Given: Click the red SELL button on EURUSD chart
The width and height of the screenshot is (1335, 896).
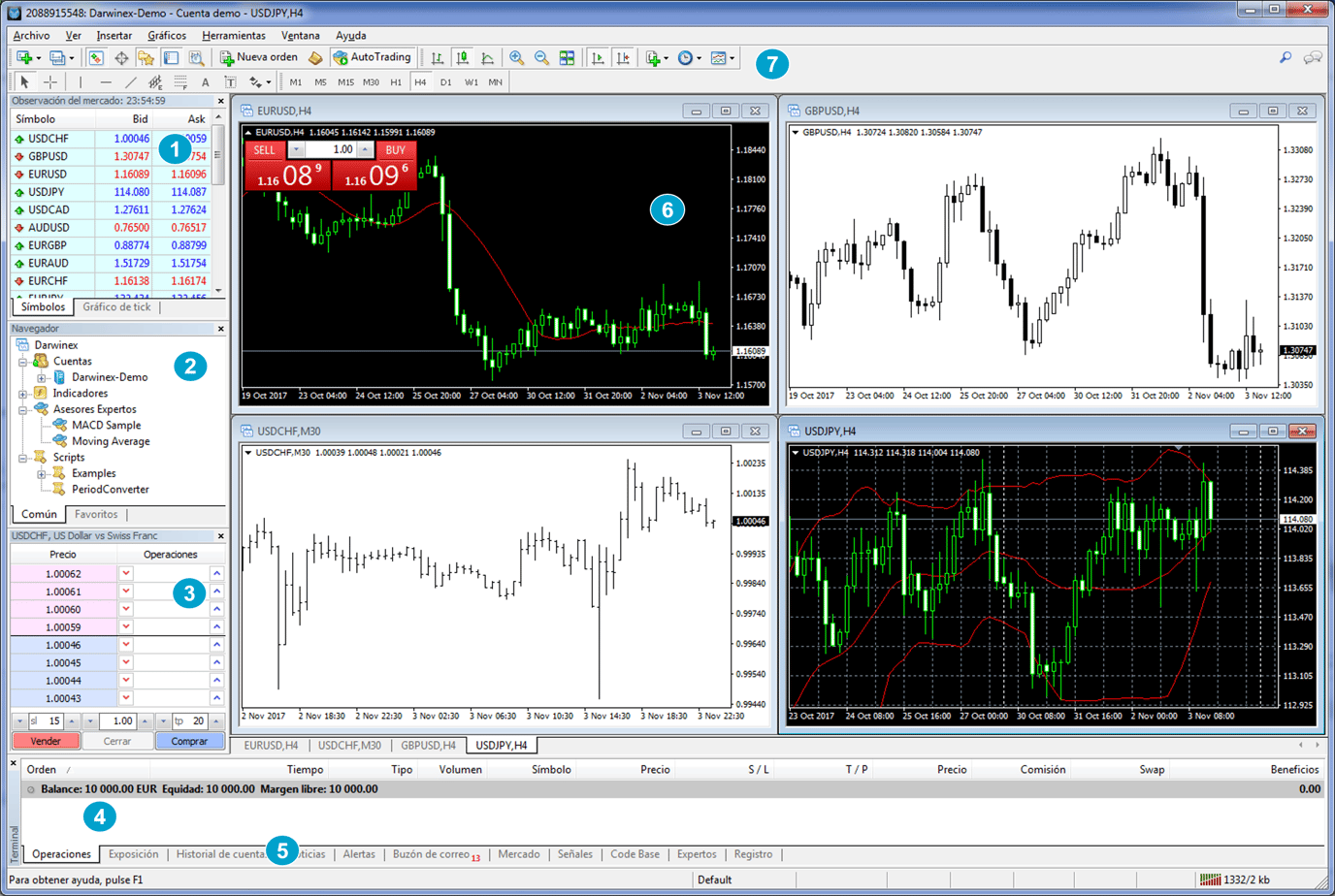Looking at the screenshot, I should pos(264,150).
